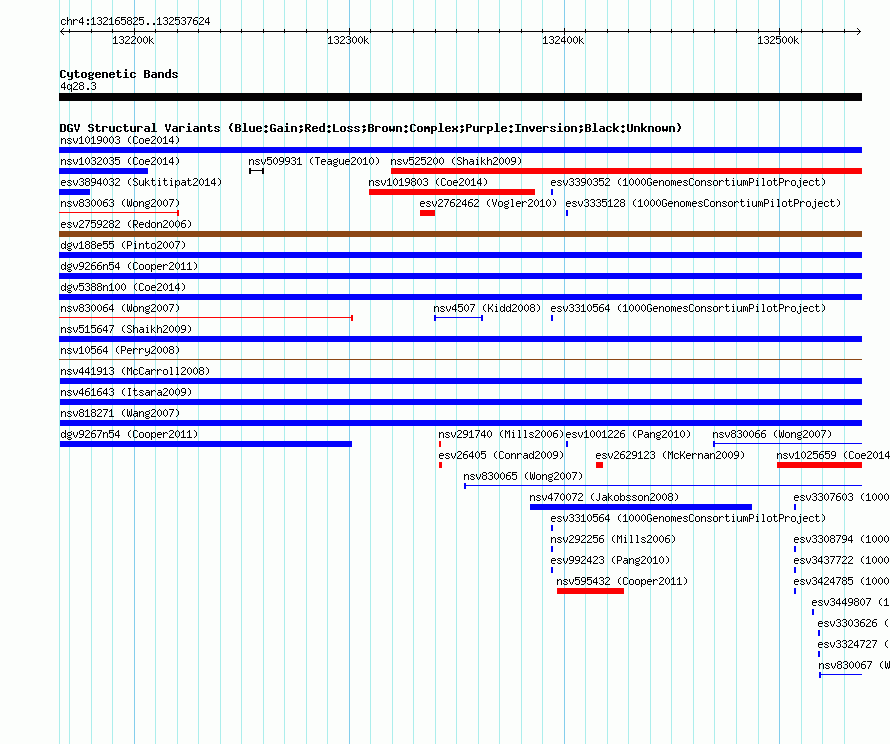Click nsv291740 (Mills2006) label
The height and width of the screenshot is (744, 890).
pyautogui.click(x=501, y=434)
